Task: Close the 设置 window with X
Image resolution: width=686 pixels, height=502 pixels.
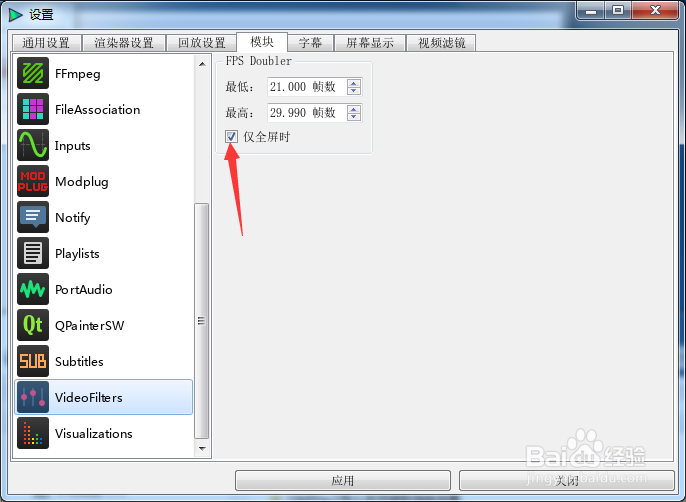Action: click(x=655, y=11)
